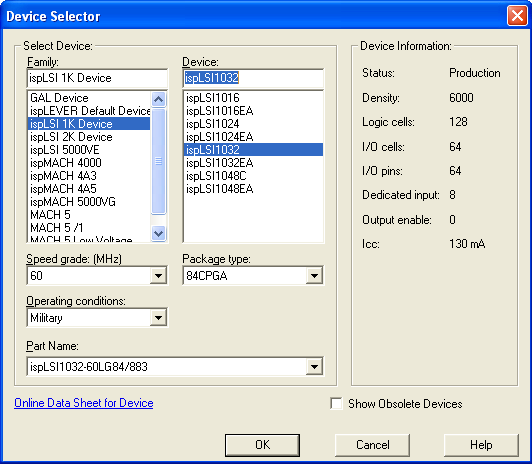Expand the Part Name dropdown
The width and height of the screenshot is (532, 464).
314,367
